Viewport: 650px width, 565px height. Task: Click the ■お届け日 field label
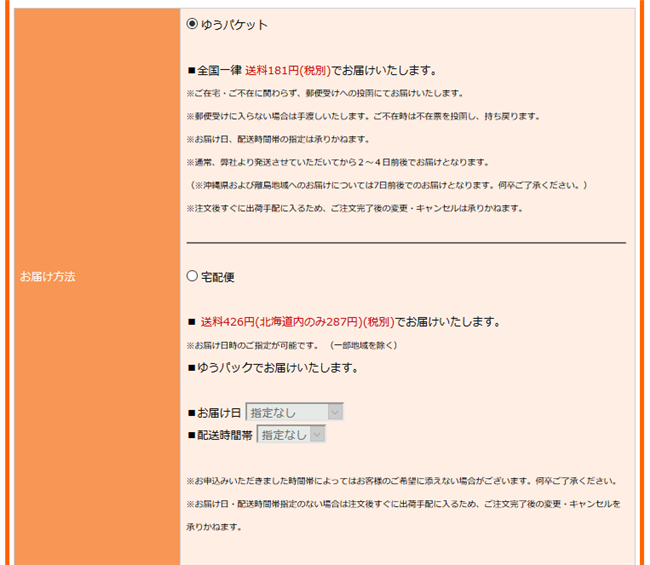pyautogui.click(x=215, y=413)
